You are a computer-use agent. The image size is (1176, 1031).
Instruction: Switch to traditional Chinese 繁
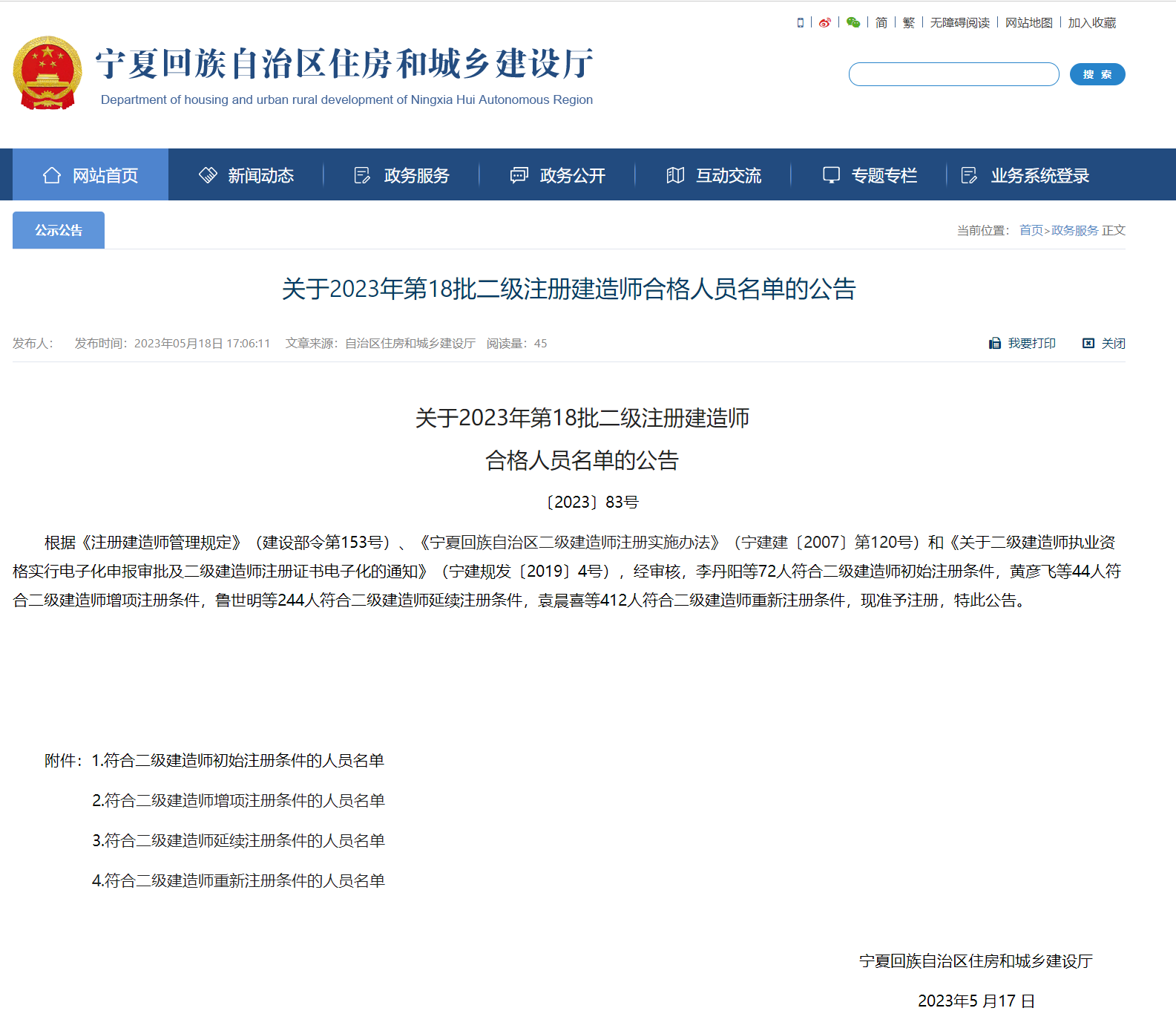908,23
